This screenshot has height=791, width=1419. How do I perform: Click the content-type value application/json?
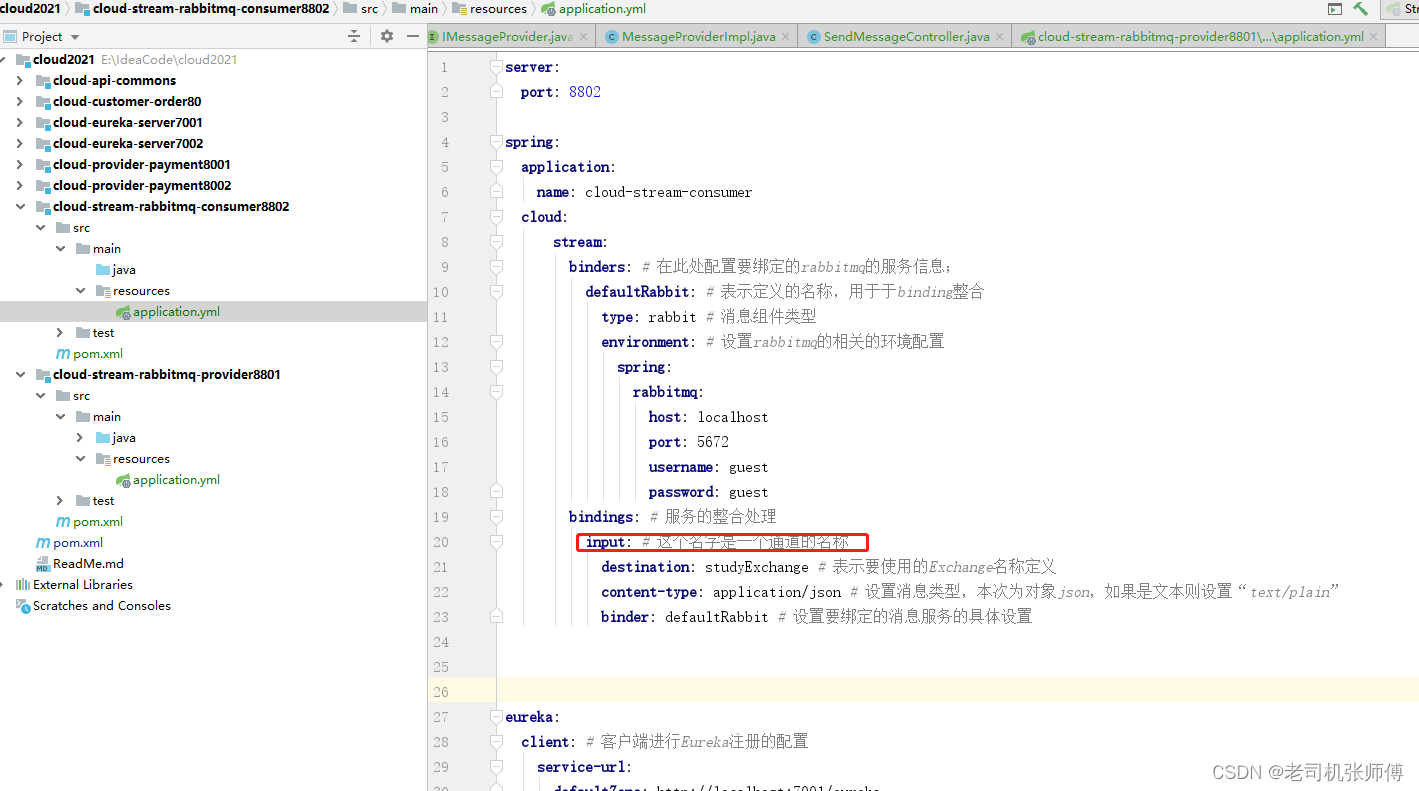click(x=777, y=592)
